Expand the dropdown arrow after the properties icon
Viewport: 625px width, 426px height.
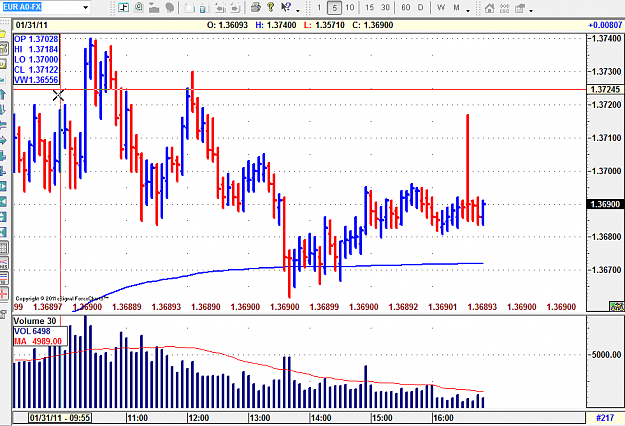[x=531, y=10]
